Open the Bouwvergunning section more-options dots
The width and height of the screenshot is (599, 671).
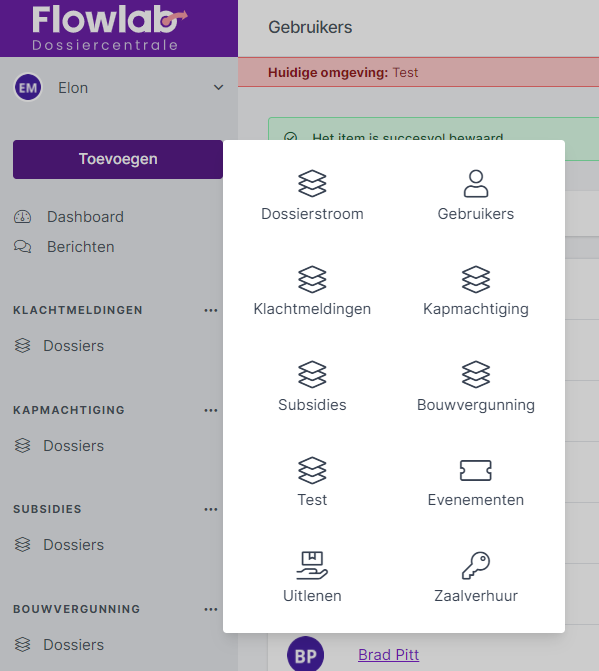211,609
